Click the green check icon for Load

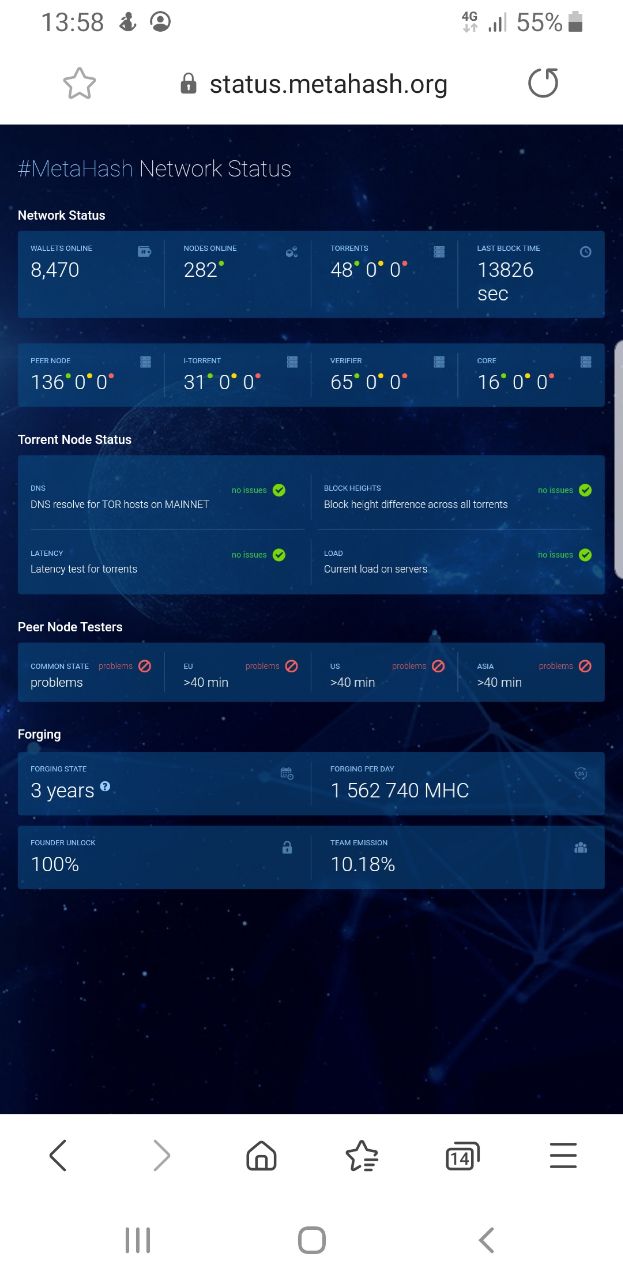(x=585, y=555)
